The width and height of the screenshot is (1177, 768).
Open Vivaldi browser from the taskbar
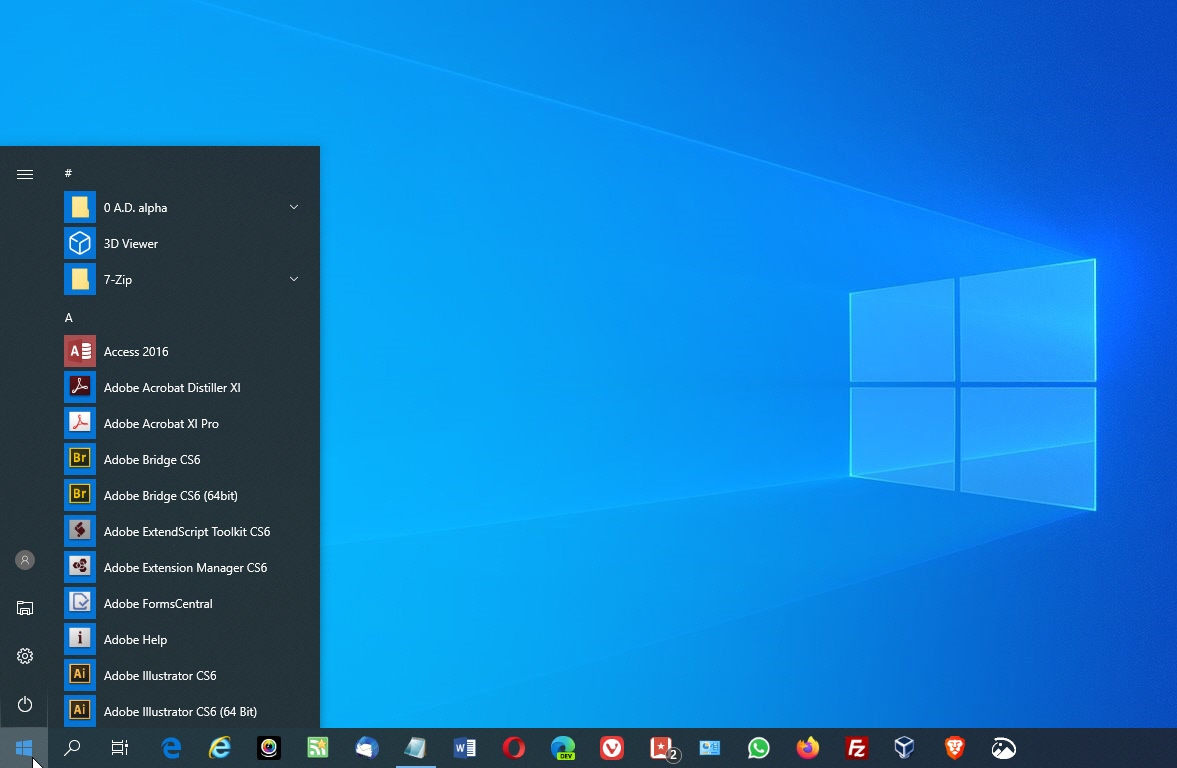coord(612,748)
